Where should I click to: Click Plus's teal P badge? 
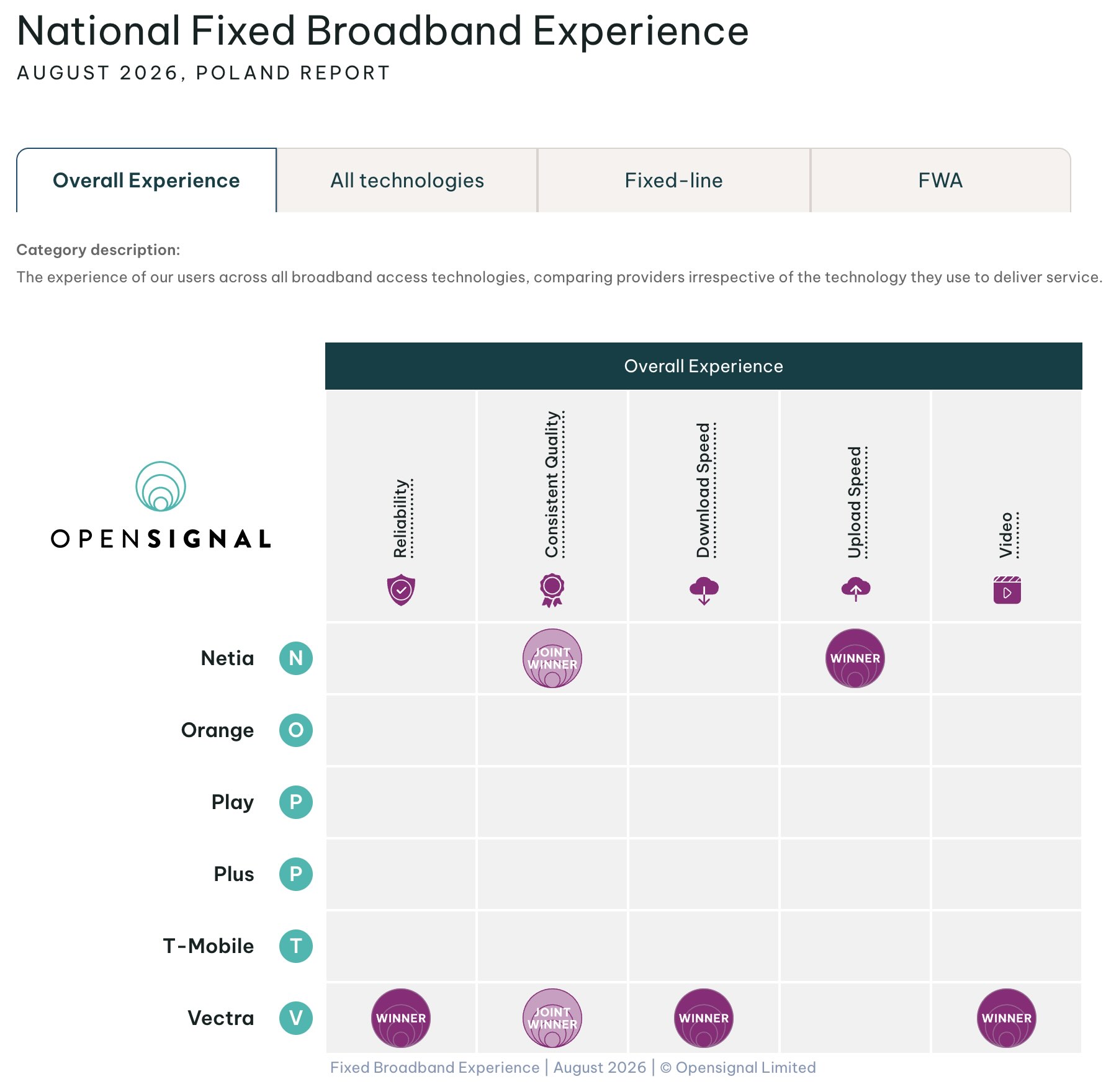coord(296,874)
